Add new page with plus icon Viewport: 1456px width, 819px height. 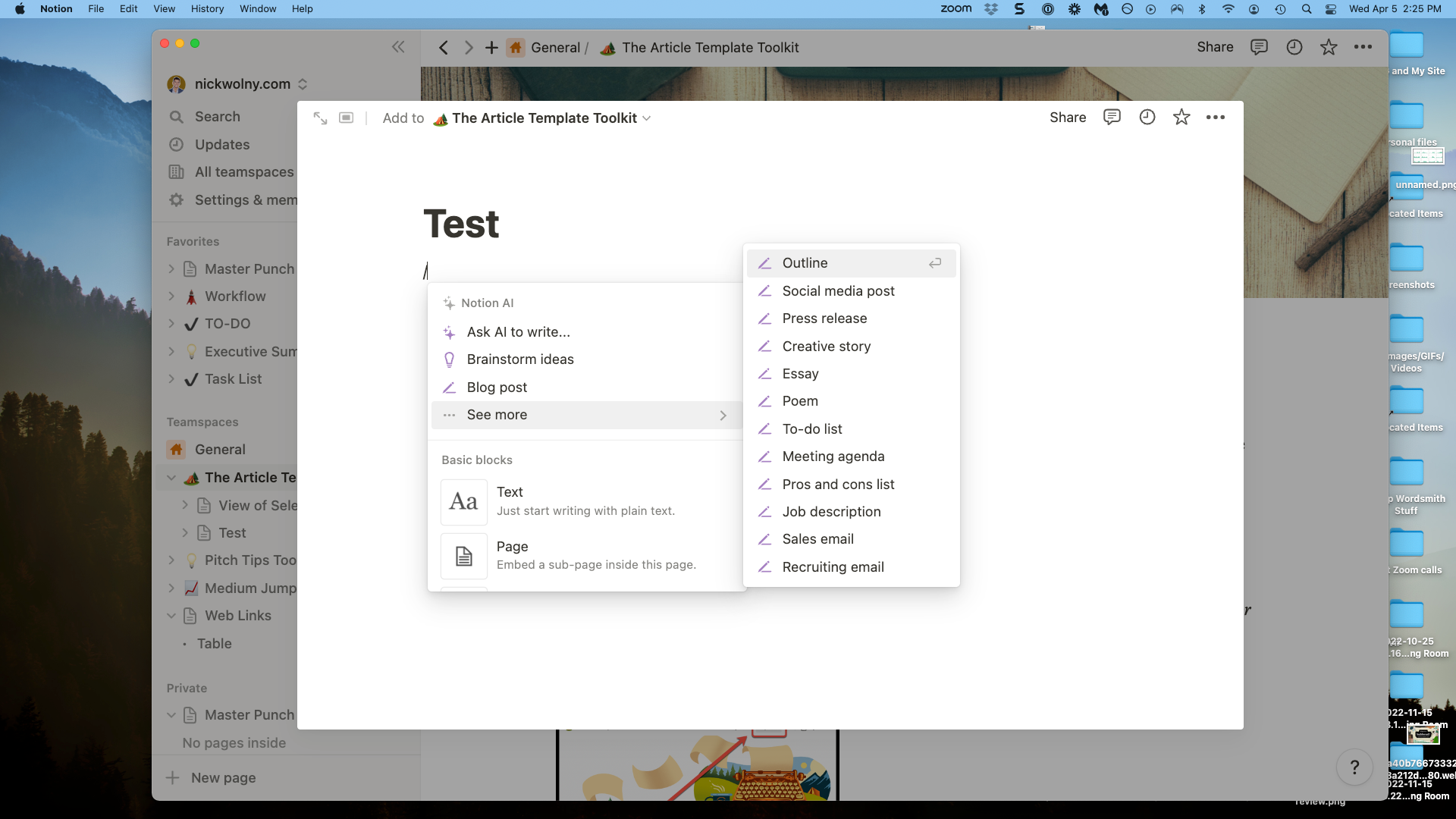[491, 47]
